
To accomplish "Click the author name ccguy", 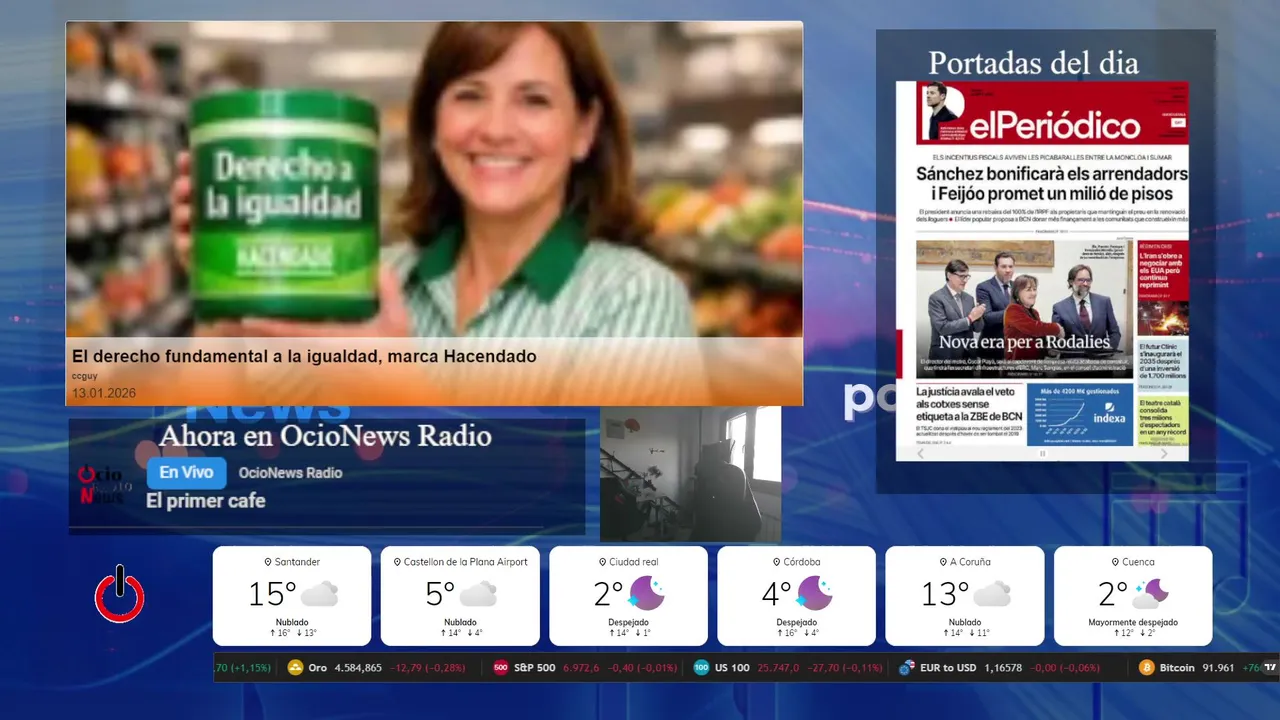I will [x=84, y=375].
